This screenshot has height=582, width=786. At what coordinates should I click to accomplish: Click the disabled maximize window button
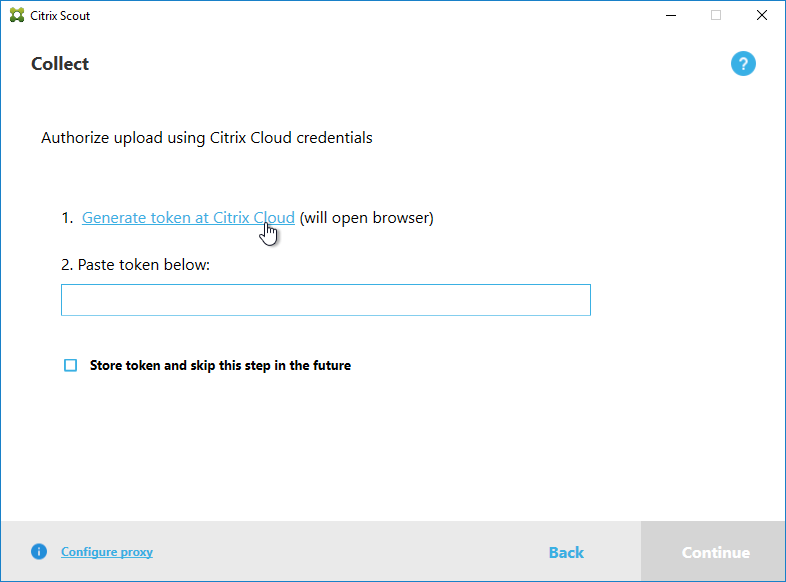[716, 16]
